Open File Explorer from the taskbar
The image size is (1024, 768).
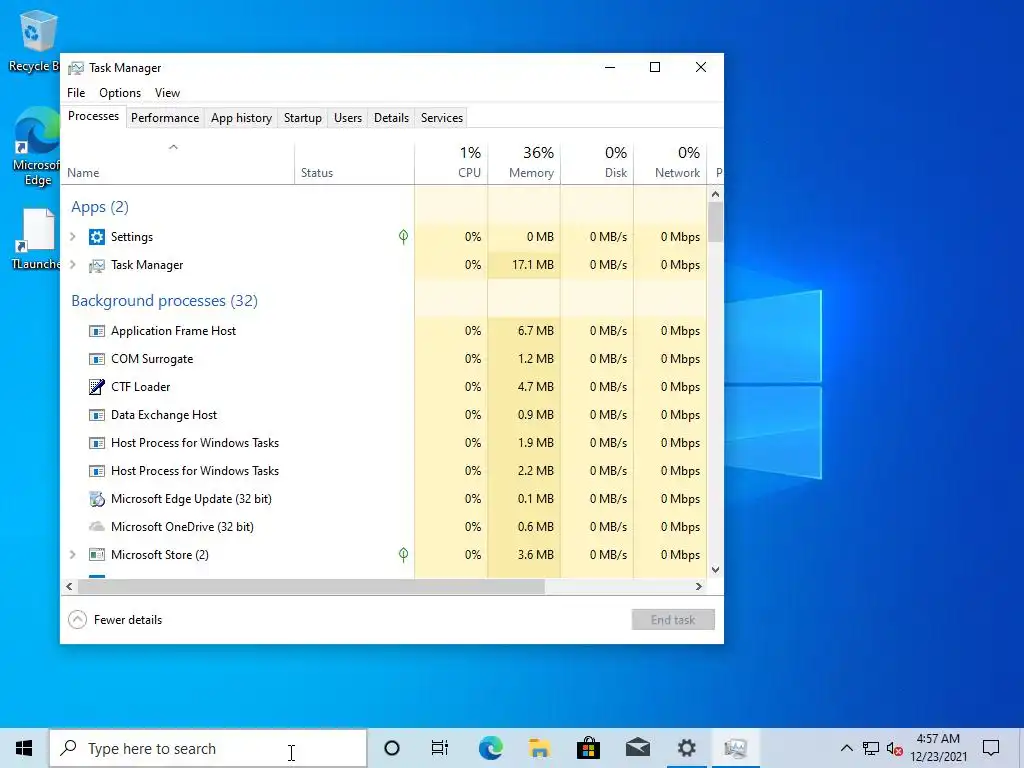coord(539,748)
